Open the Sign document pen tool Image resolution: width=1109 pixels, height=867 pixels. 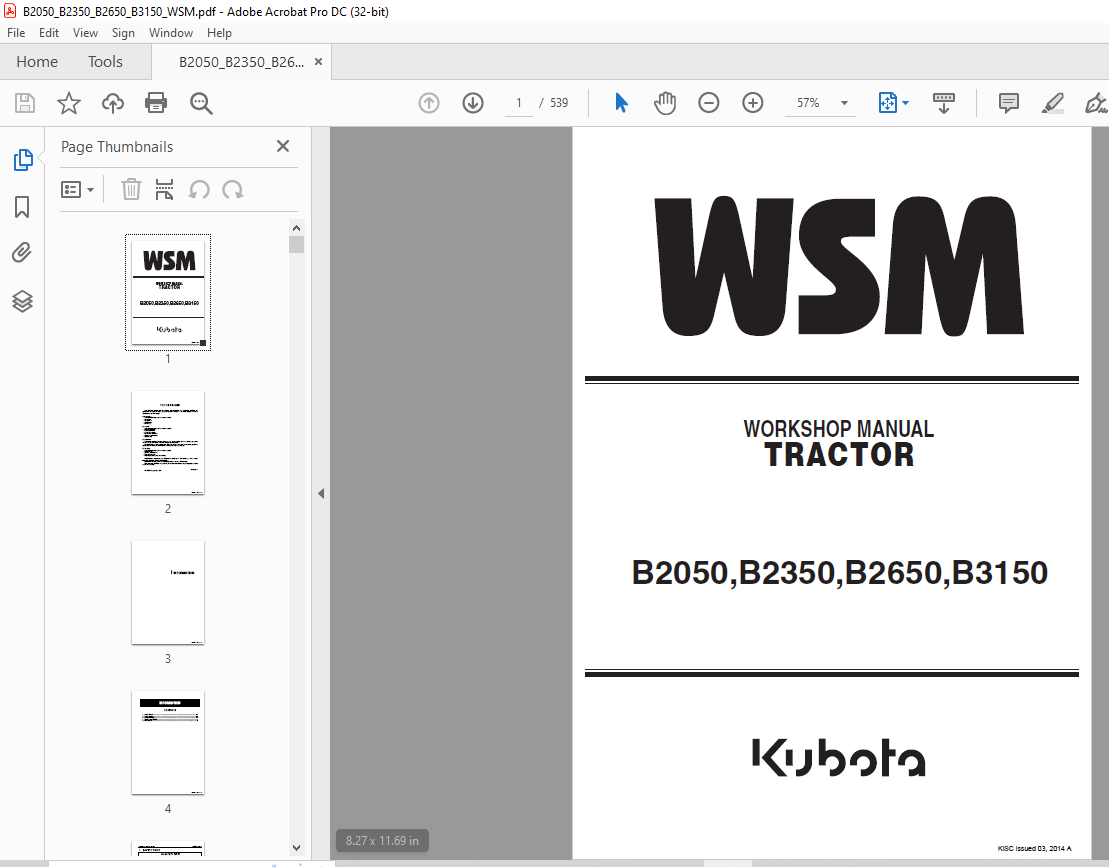click(x=1096, y=103)
